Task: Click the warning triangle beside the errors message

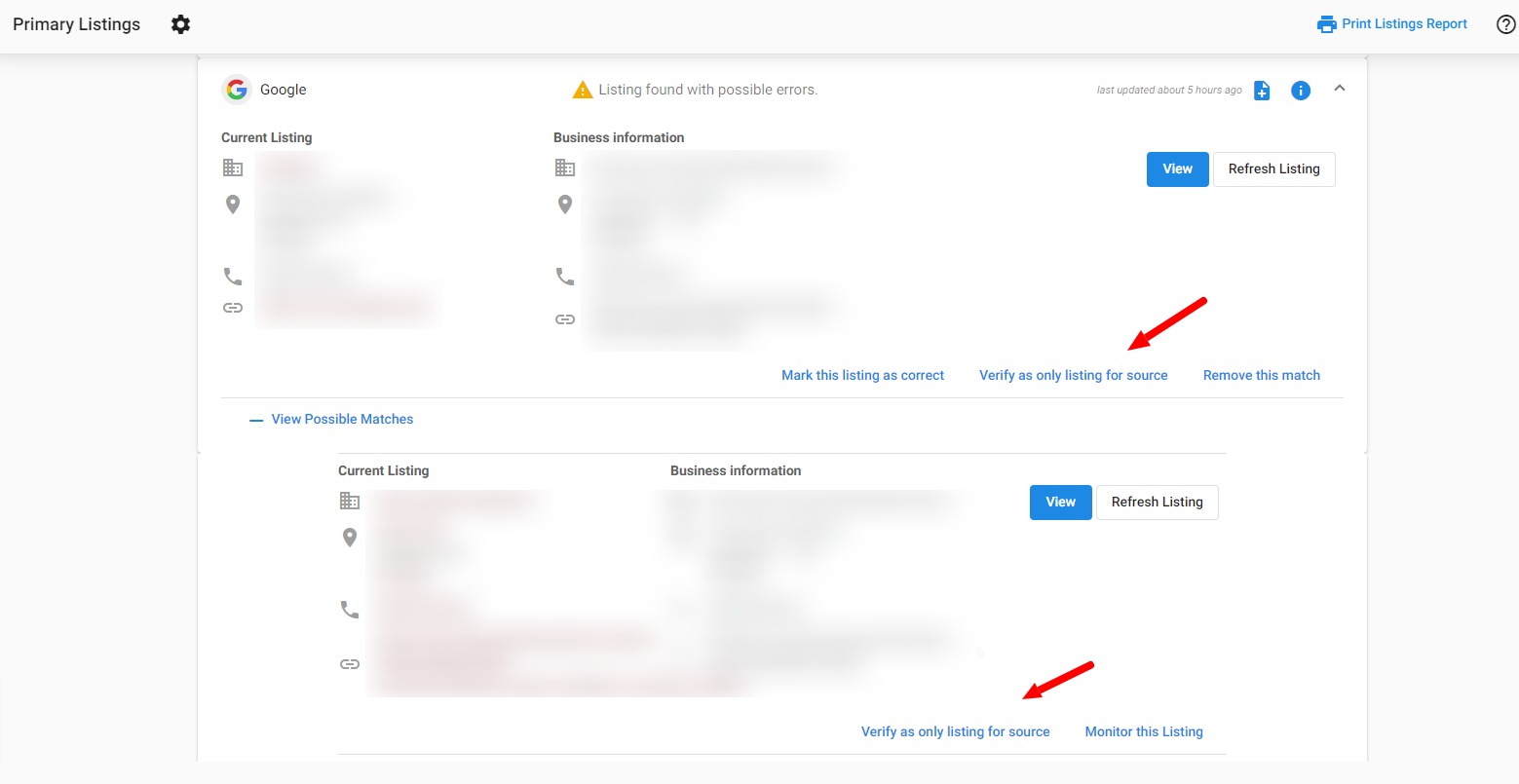Action: coord(582,89)
